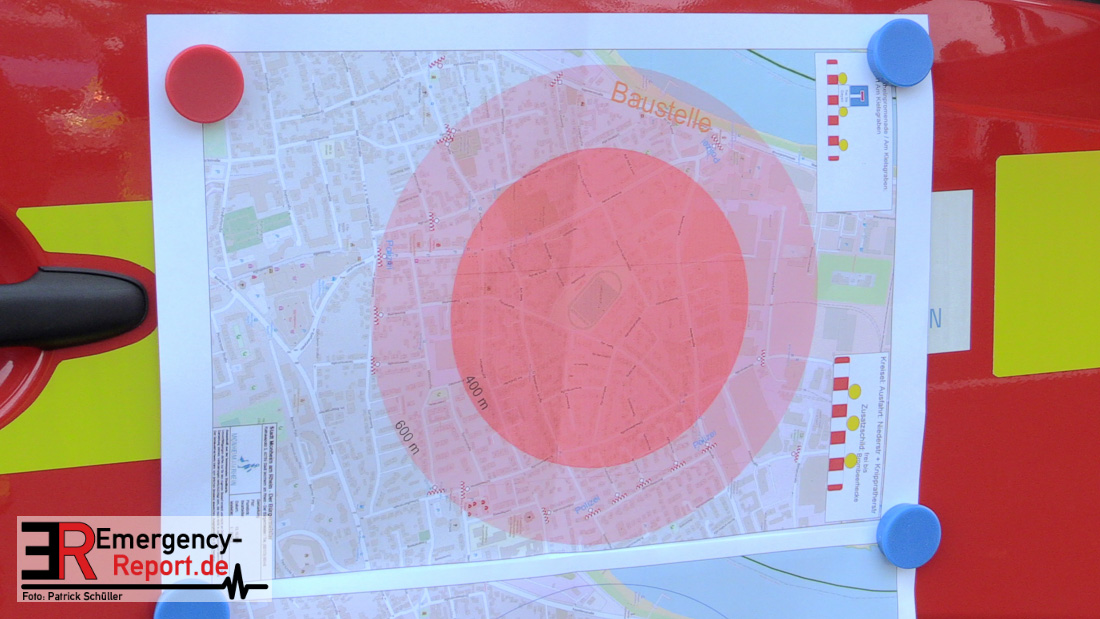Screen dimensions: 1100x619
Task: Click the blue magnet at top-right corner
Action: click(900, 53)
